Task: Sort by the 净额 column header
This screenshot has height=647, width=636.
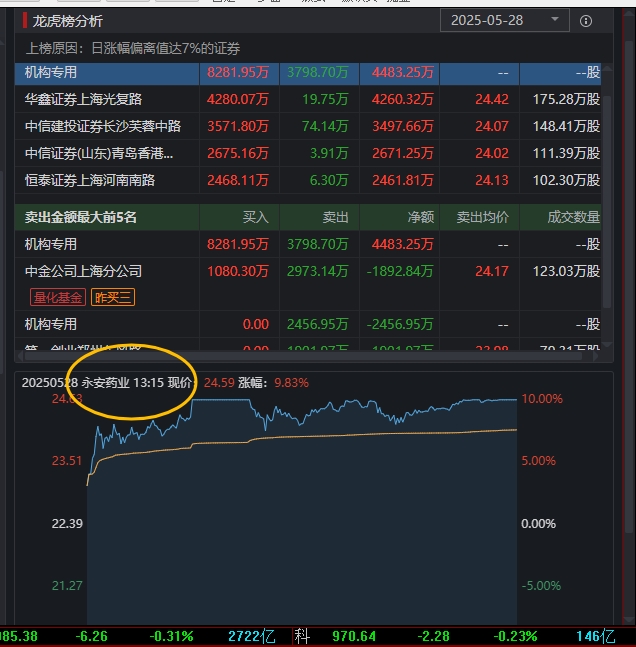Action: click(x=421, y=217)
